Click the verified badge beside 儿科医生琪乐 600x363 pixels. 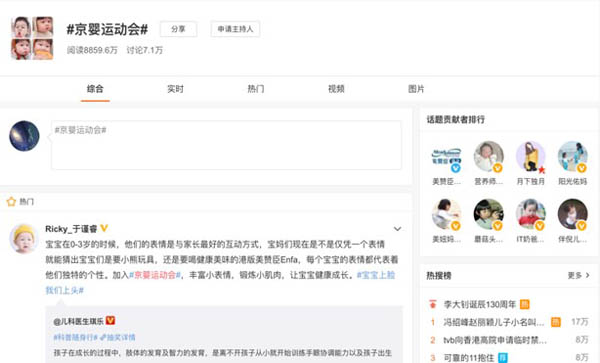point(110,321)
